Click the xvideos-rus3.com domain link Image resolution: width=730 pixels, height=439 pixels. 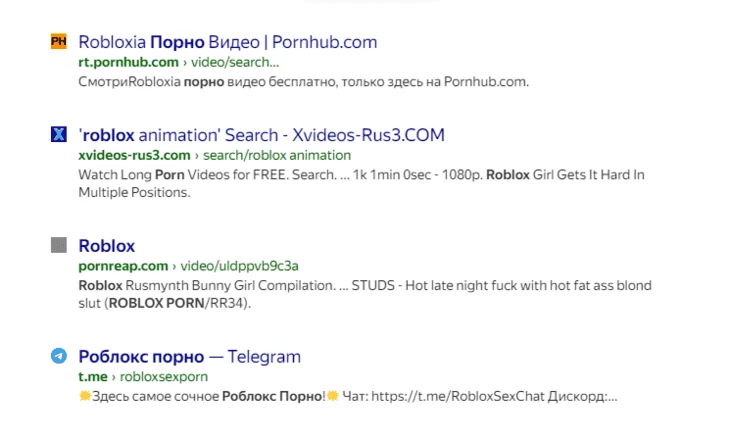coord(133,155)
